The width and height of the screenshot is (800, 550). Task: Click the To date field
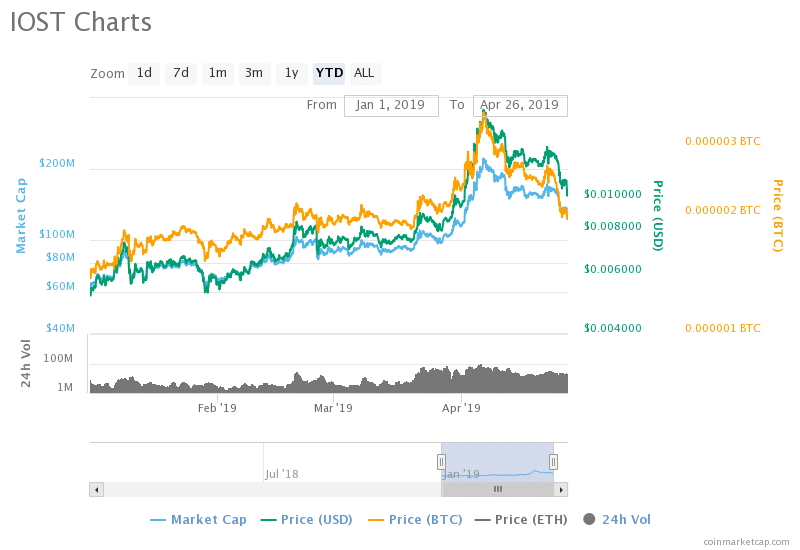click(x=519, y=105)
